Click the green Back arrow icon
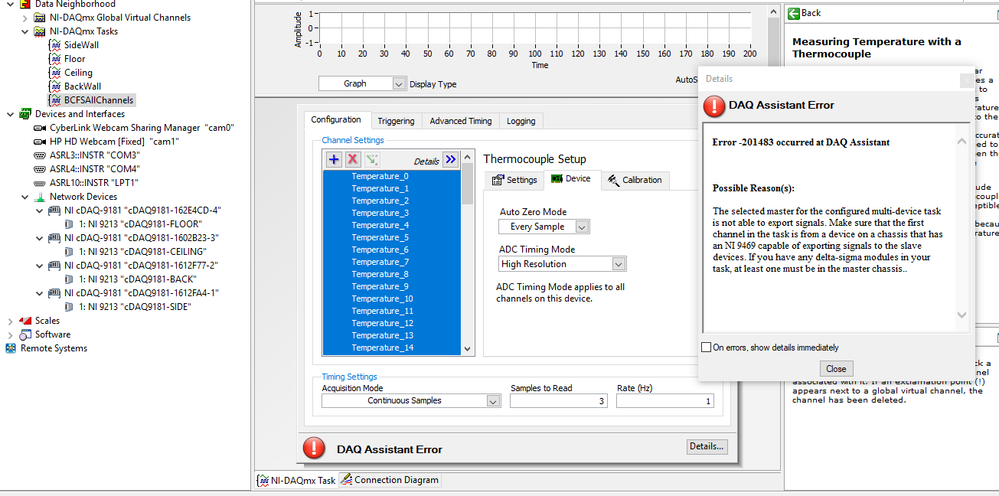 tap(794, 13)
